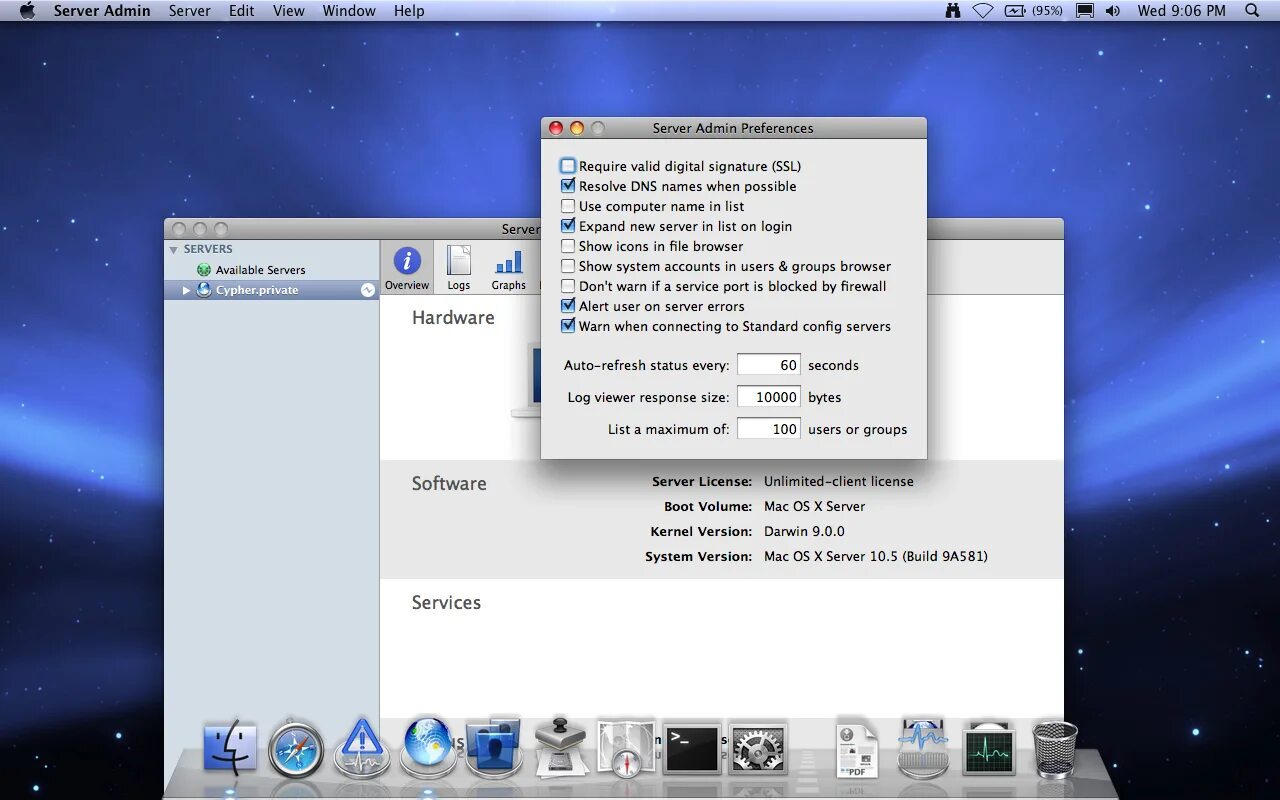Expand the Cypher.private server tree
The width and height of the screenshot is (1280, 800).
click(x=186, y=290)
